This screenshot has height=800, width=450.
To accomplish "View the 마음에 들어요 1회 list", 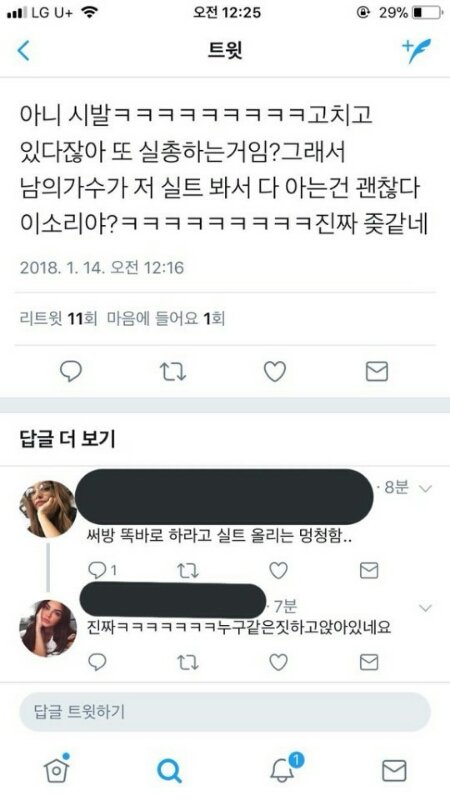I will point(166,319).
